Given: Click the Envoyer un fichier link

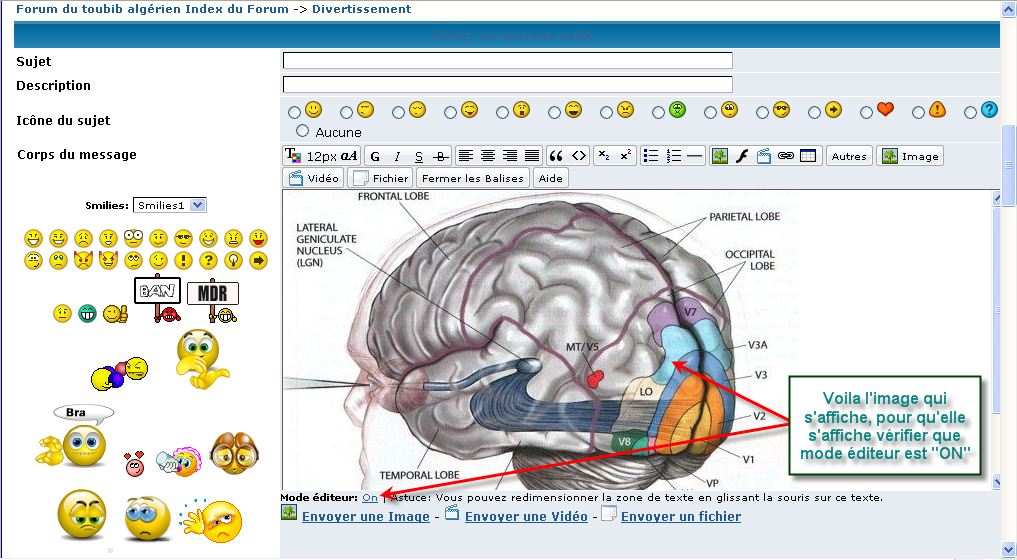Looking at the screenshot, I should pyautogui.click(x=681, y=517).
